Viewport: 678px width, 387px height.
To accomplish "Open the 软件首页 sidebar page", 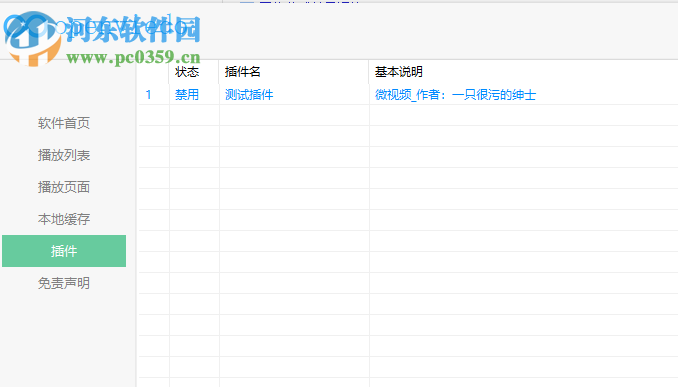I will 64,123.
